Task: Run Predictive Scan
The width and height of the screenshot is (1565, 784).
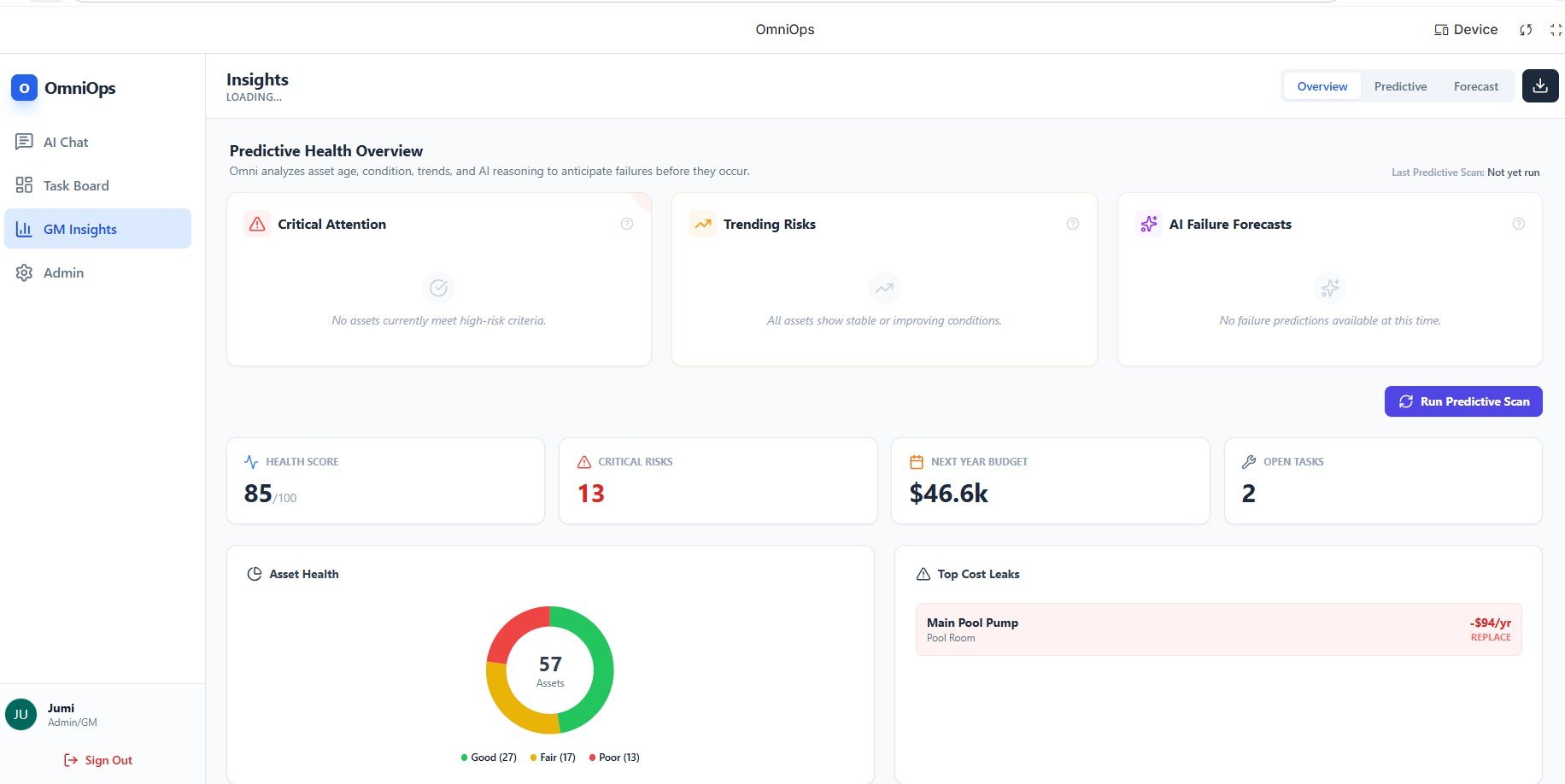Action: pos(1462,401)
